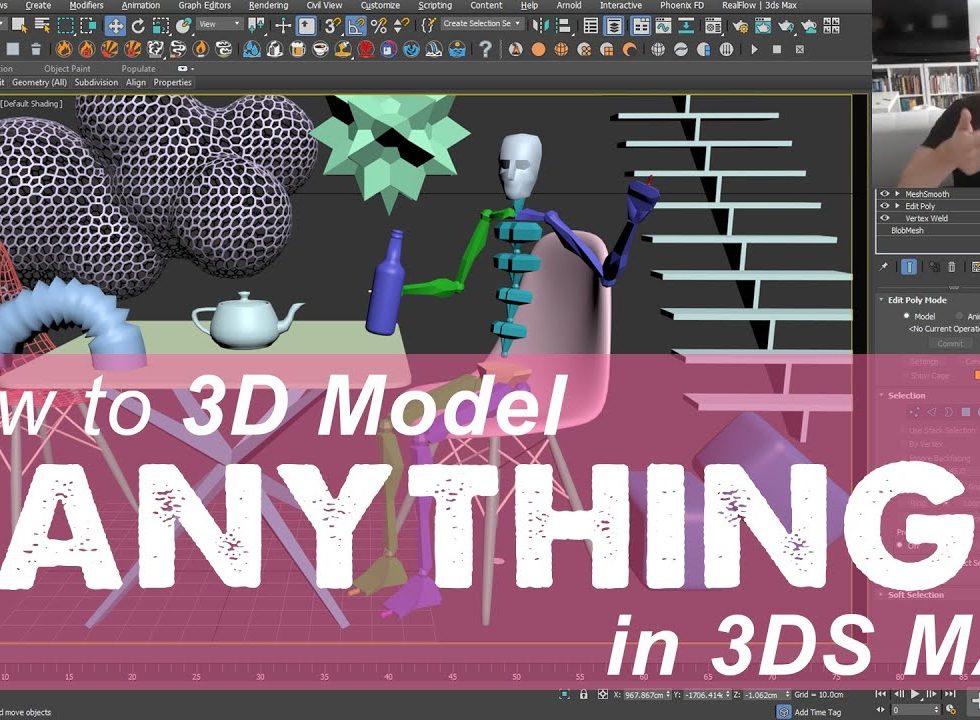Click the Phoenix FD cigarette smoke icon
The width and height of the screenshot is (980, 720).
point(178,49)
